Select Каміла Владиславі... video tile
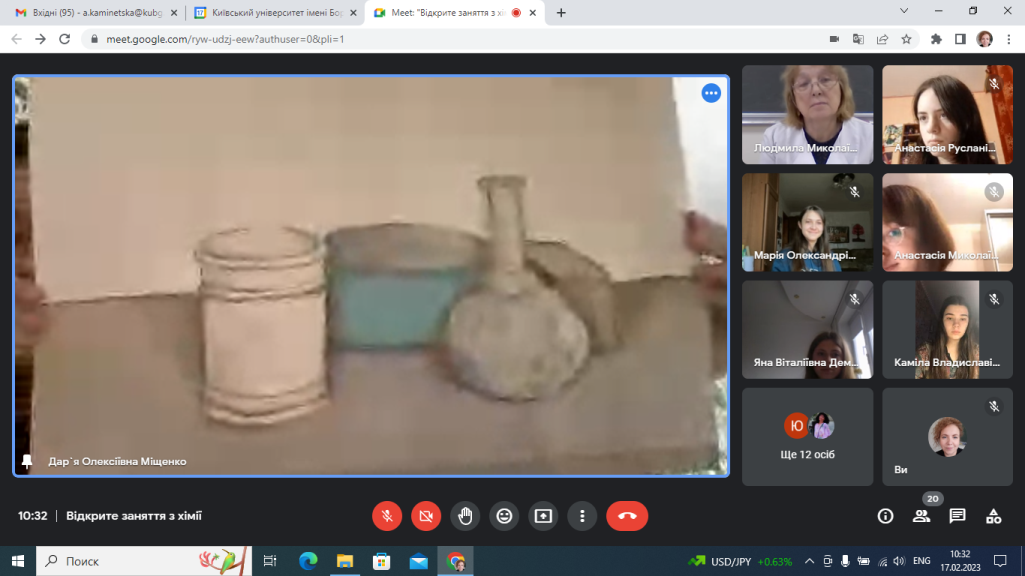This screenshot has height=576, width=1025. point(947,330)
